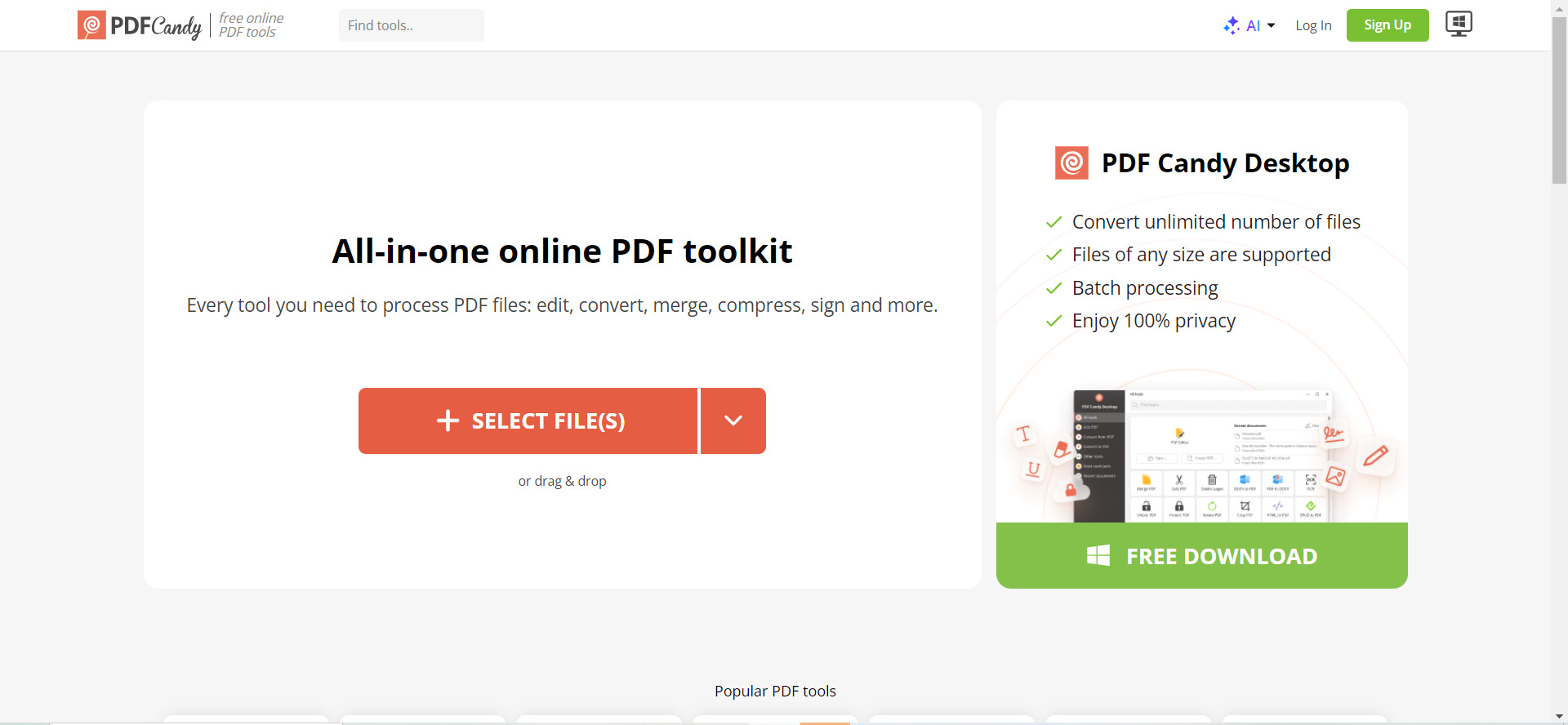Click the padlock cloud icon in illustration
The image size is (1568, 725).
point(1071,490)
